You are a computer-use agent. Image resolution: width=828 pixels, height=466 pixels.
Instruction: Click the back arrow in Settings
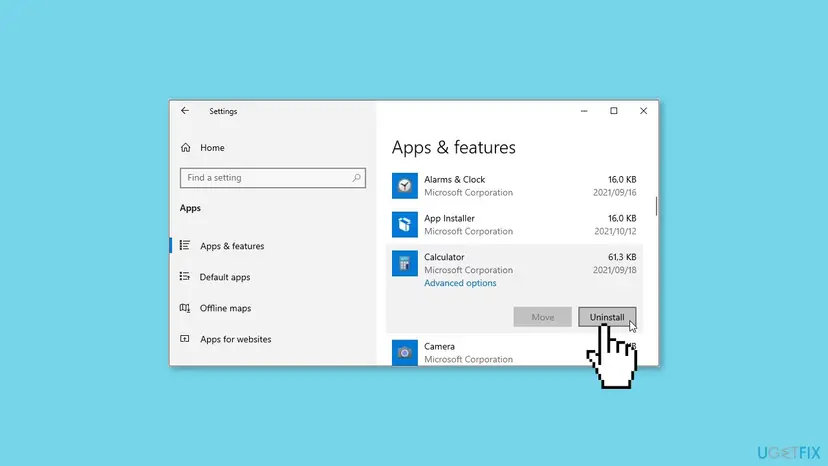tap(185, 110)
